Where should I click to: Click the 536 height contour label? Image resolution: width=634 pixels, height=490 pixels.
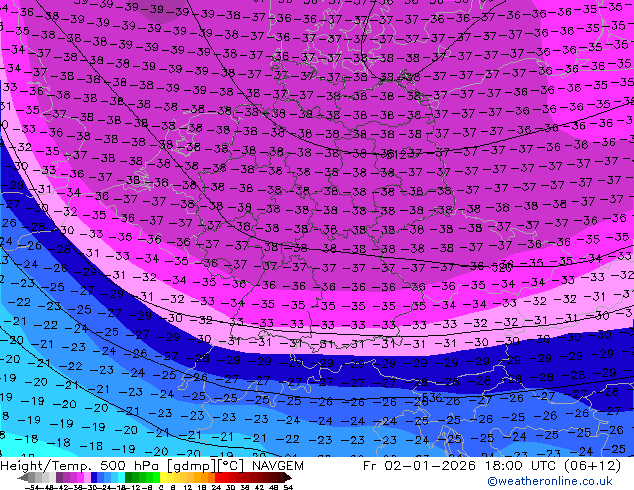coord(432,397)
